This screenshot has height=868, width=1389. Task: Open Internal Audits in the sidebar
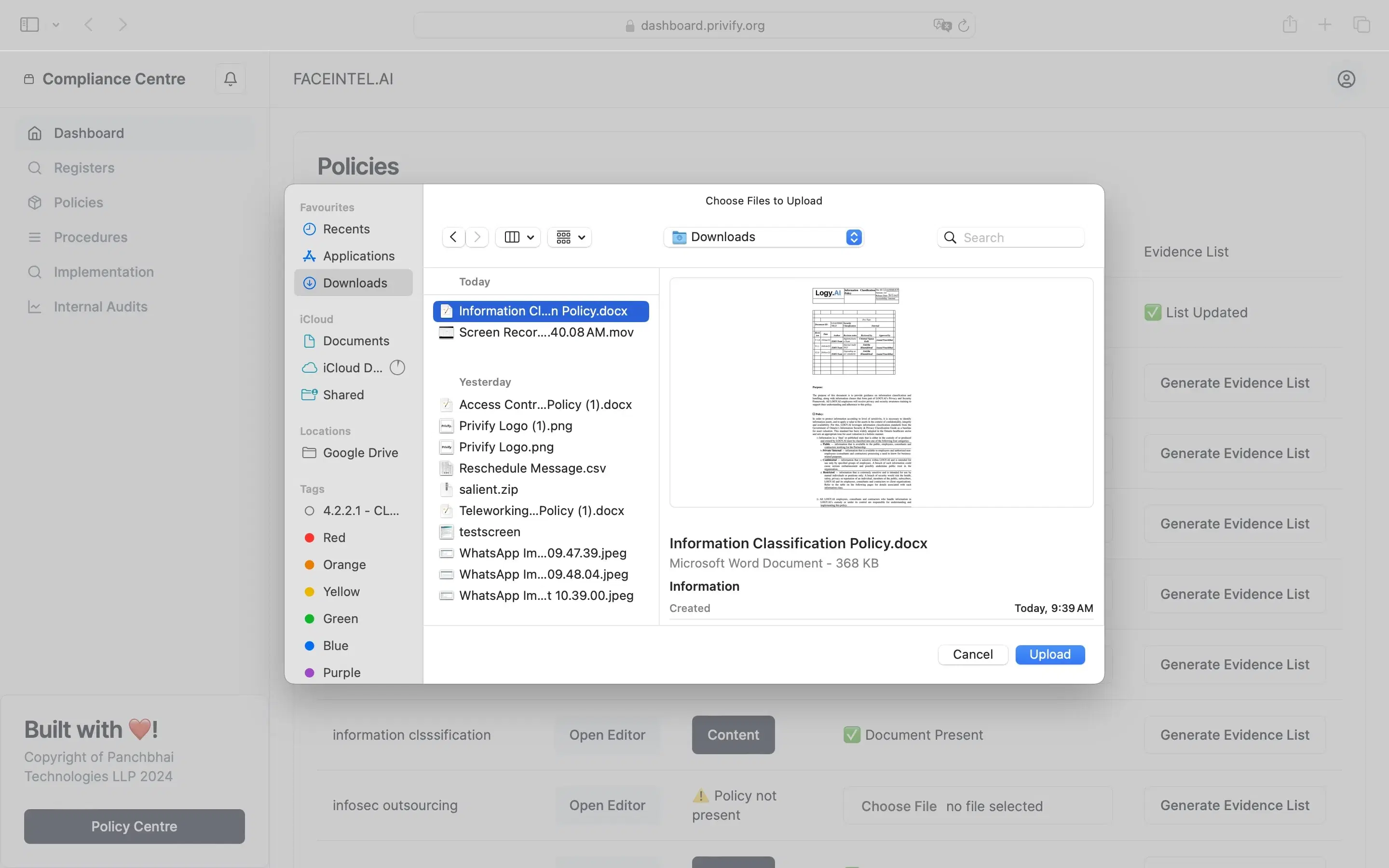[134, 307]
